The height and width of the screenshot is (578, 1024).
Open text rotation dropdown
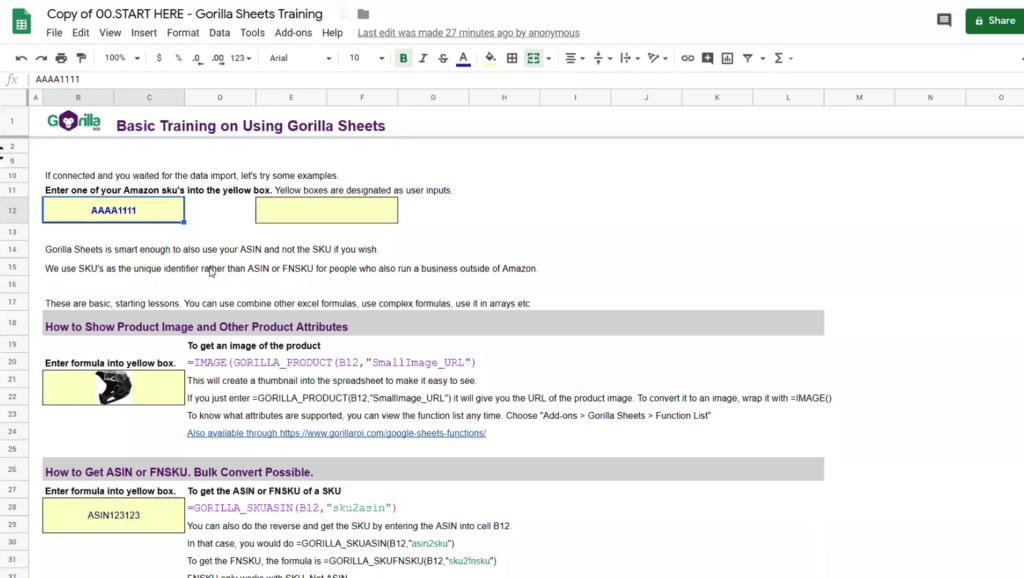657,58
